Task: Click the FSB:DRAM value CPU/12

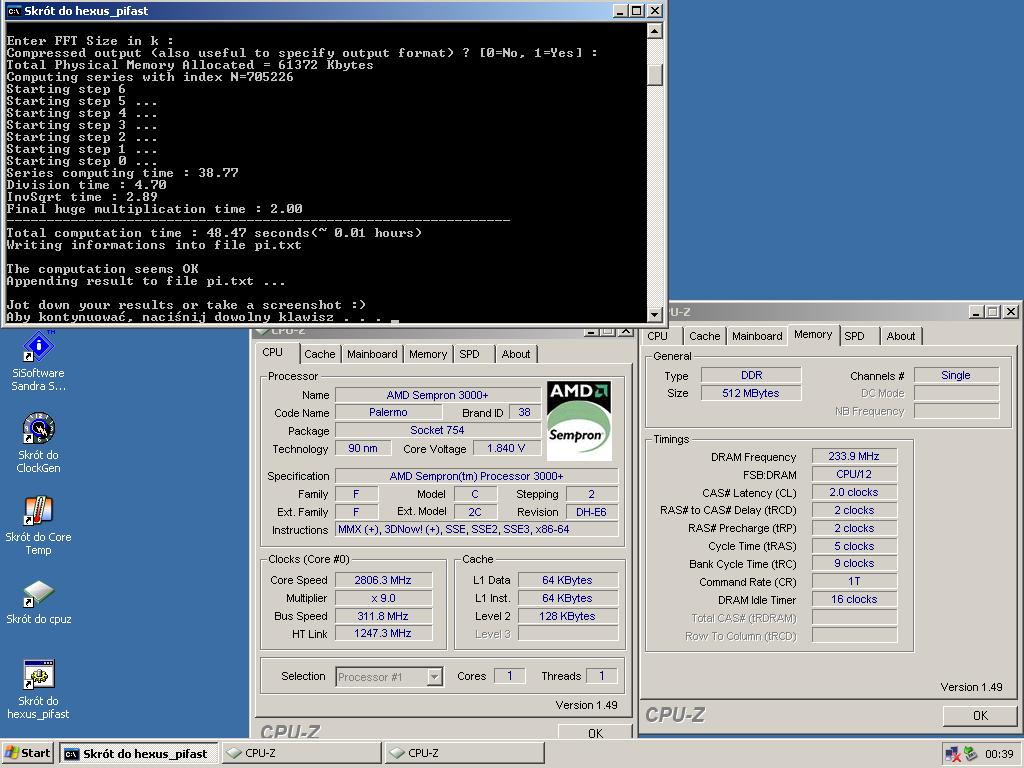Action: (x=854, y=474)
